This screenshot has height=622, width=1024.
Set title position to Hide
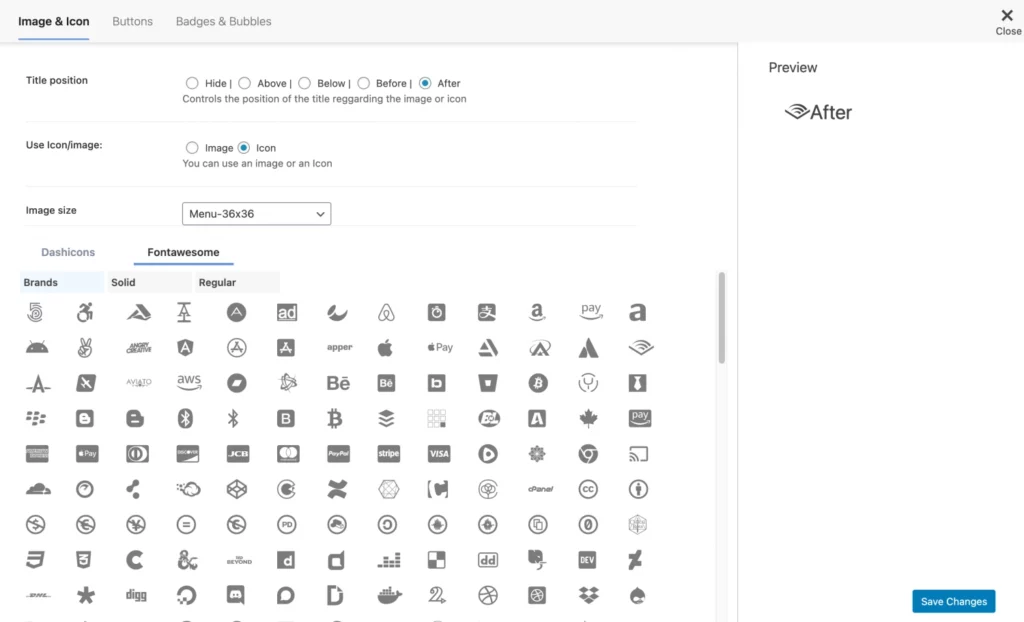click(191, 83)
